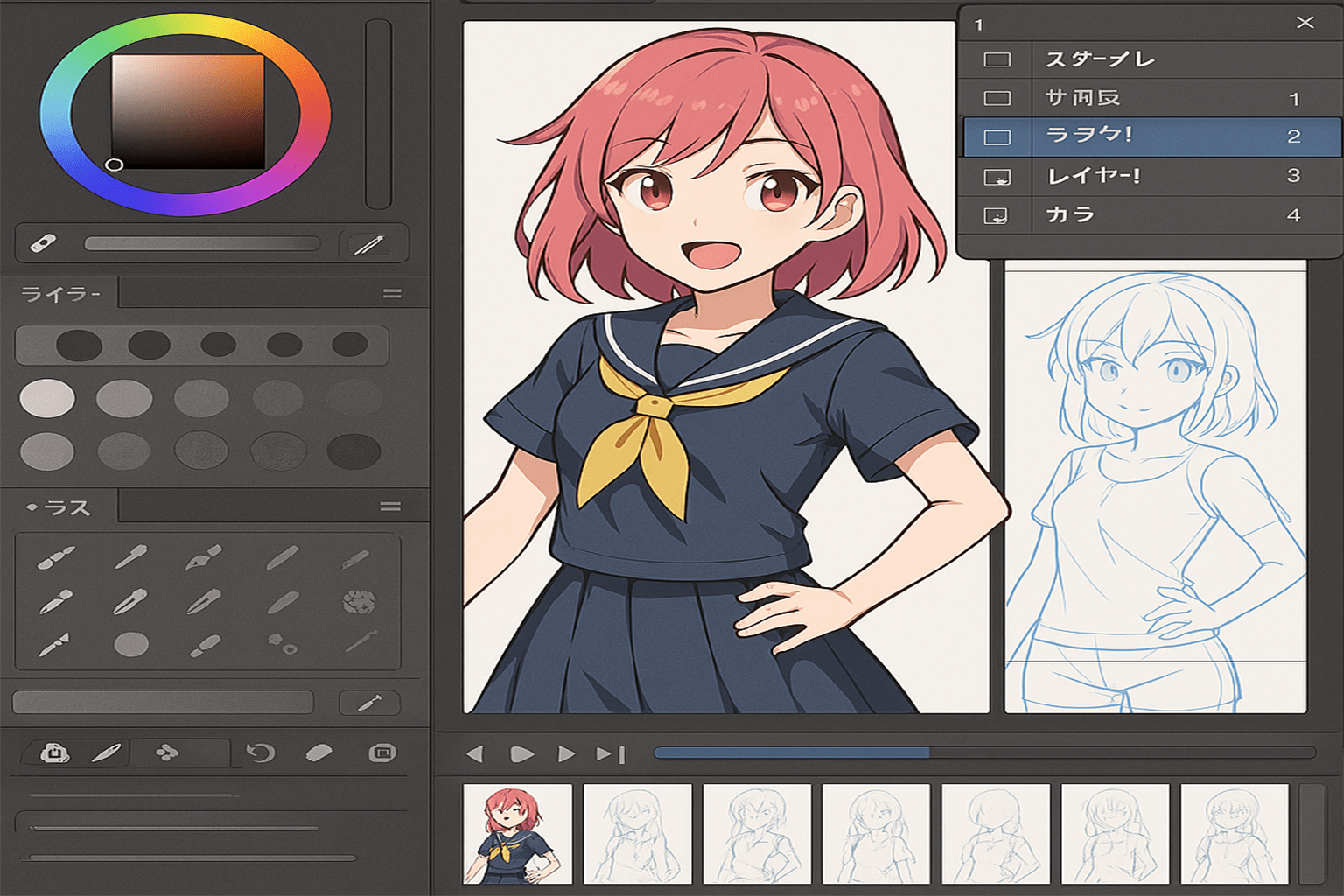The width and height of the screenshot is (1344, 896).
Task: Toggle visibility box of highlighted layer 2
Action: point(997,137)
